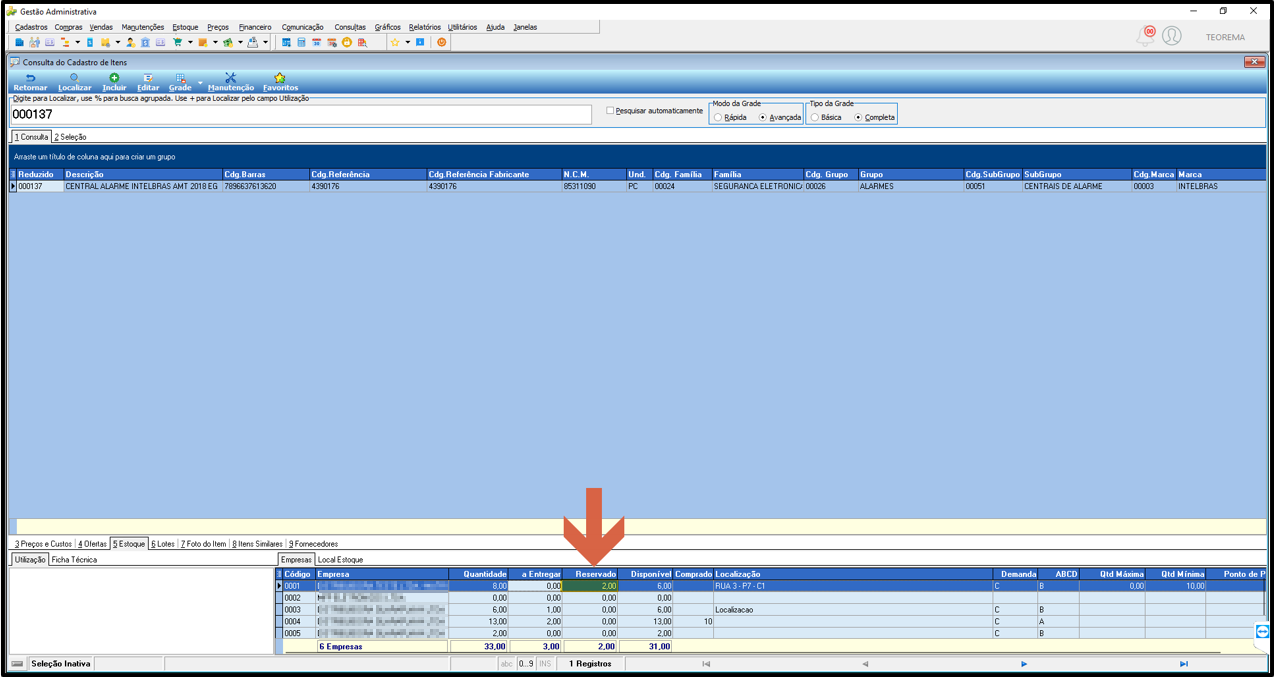Click the notifications bell icon
Screen dimensions: 1274x677
click(x=1146, y=37)
